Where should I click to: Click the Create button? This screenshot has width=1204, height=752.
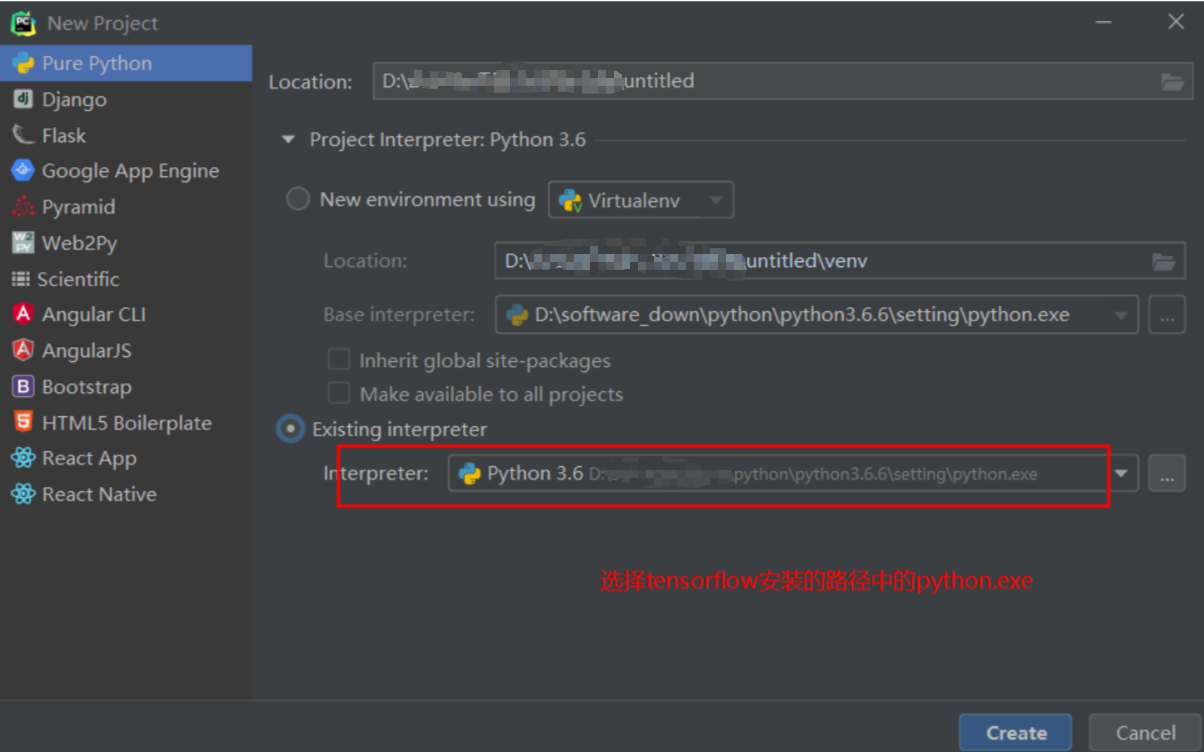(1016, 733)
